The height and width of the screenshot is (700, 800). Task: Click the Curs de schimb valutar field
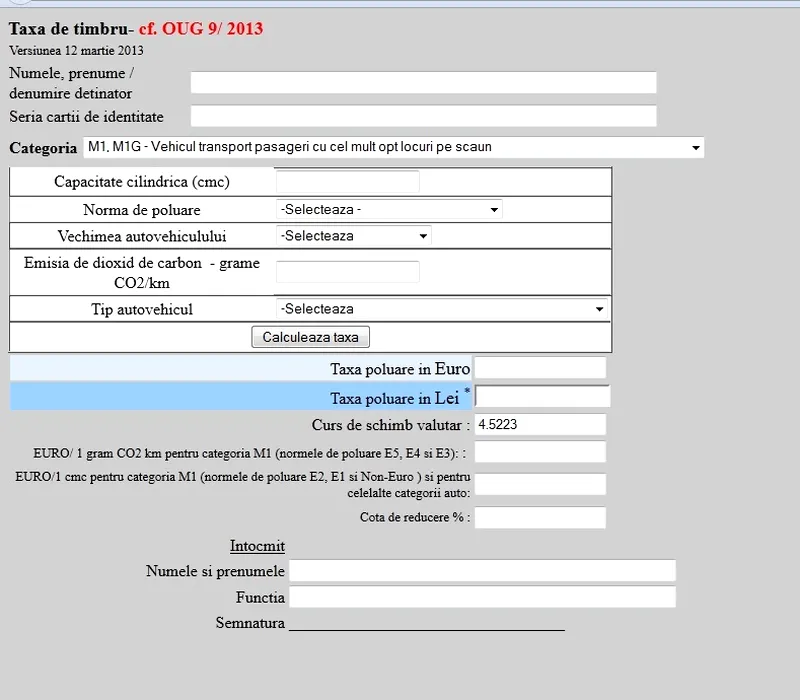click(x=540, y=425)
